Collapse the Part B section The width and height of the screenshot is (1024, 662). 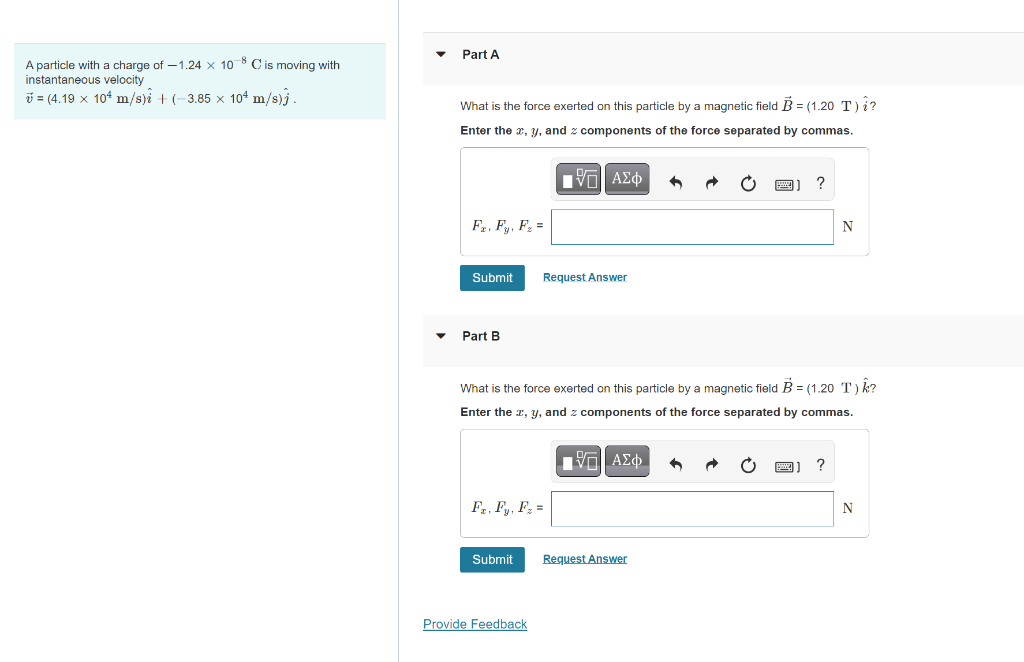[x=441, y=336]
